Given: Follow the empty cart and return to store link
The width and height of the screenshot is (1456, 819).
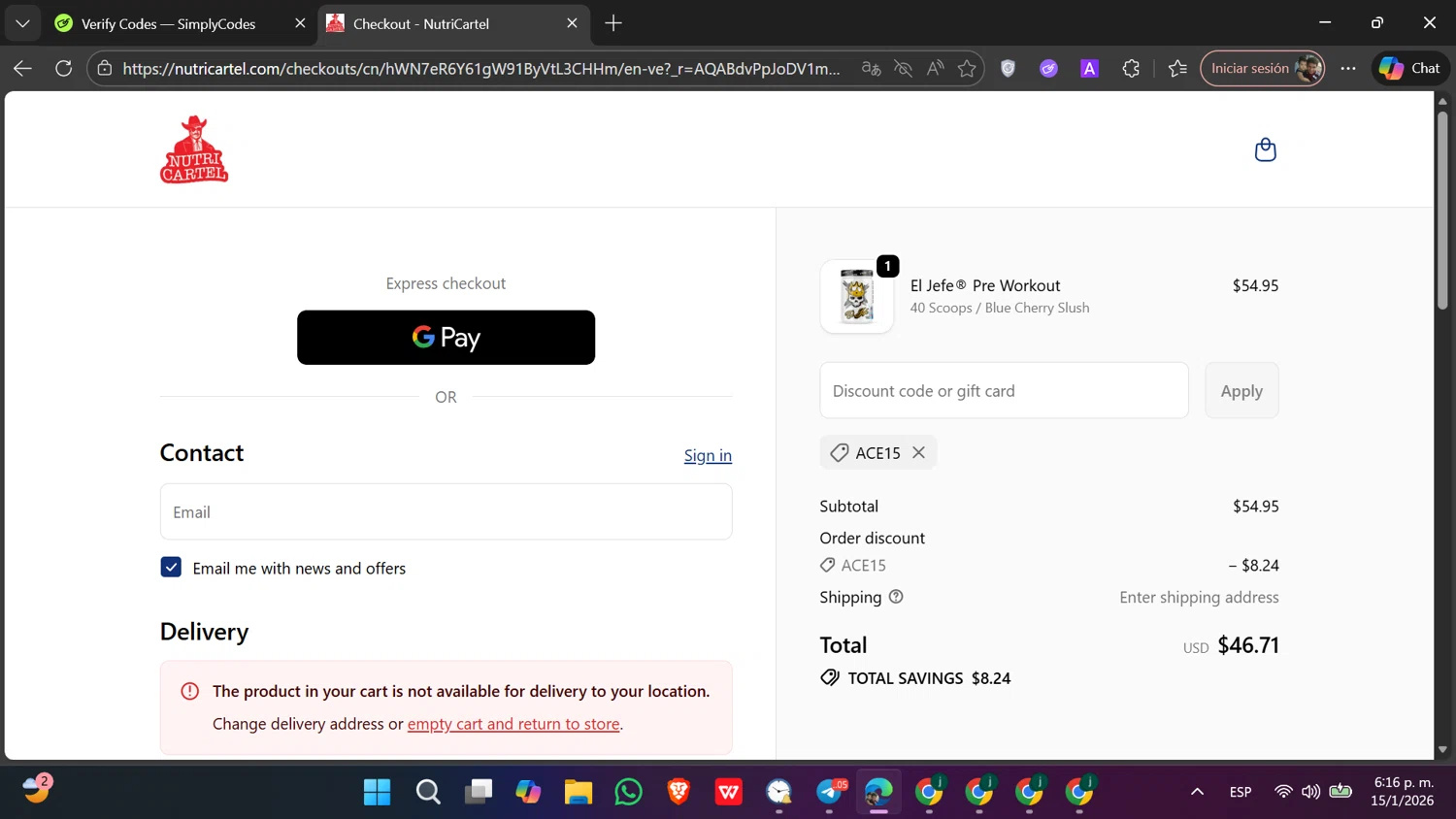Looking at the screenshot, I should [513, 724].
